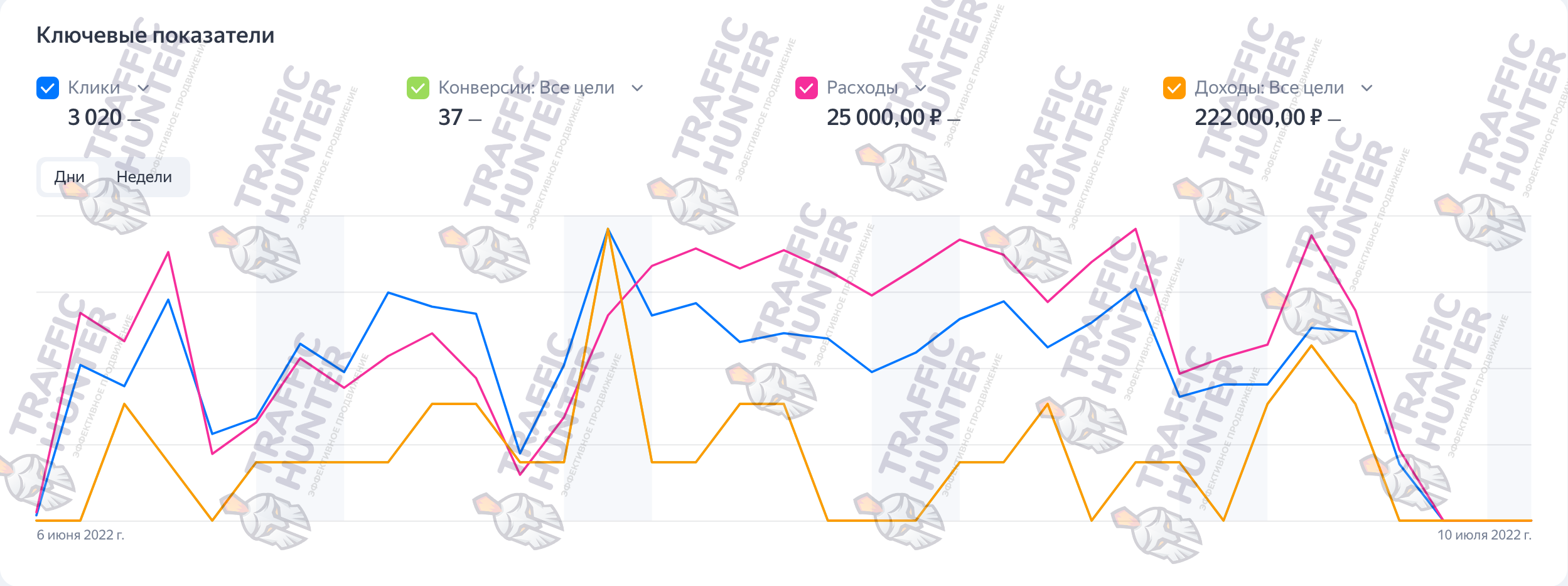The image size is (1568, 586).
Task: Toggle the orange Доходы checkbox
Action: [1174, 88]
